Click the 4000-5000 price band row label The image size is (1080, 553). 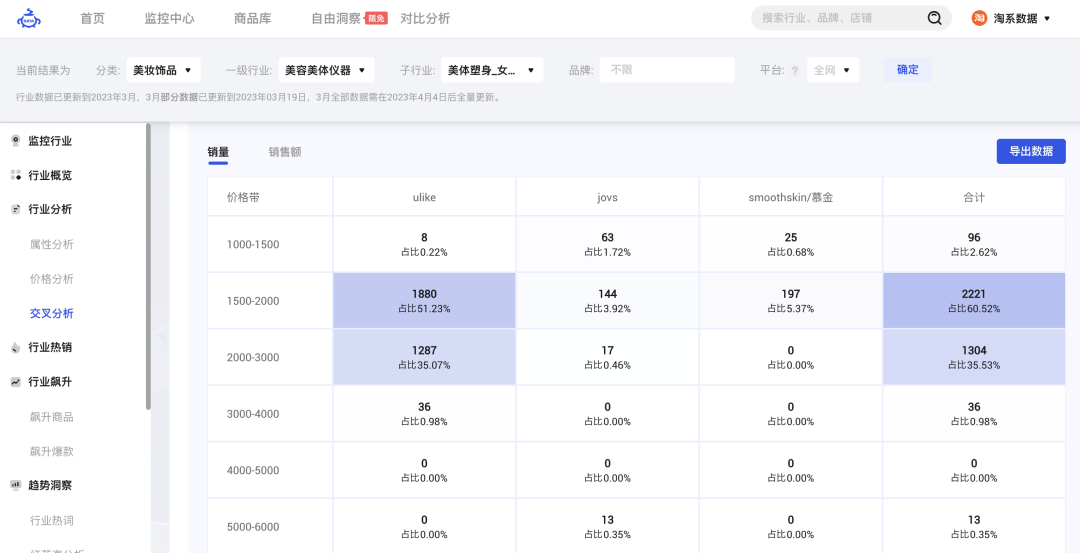click(x=253, y=470)
